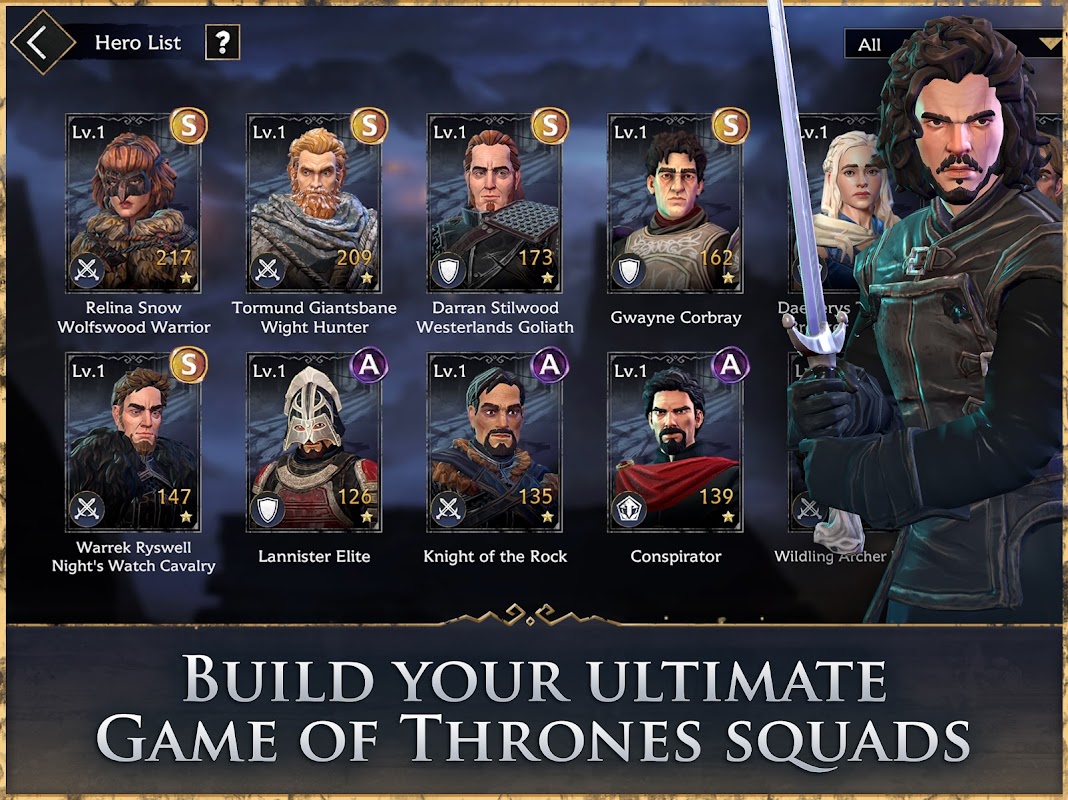Click the S rank badge on Relina Snow
This screenshot has width=1068, height=800.
pyautogui.click(x=188, y=126)
